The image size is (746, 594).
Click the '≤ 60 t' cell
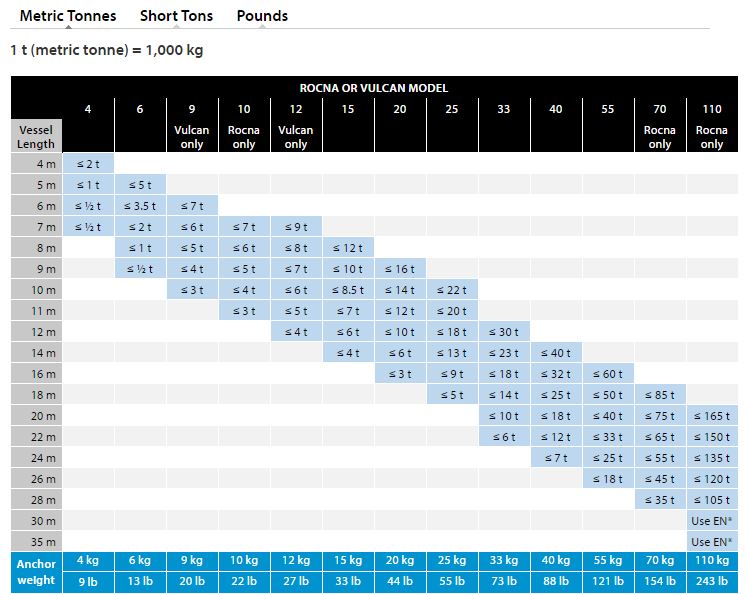[608, 374]
